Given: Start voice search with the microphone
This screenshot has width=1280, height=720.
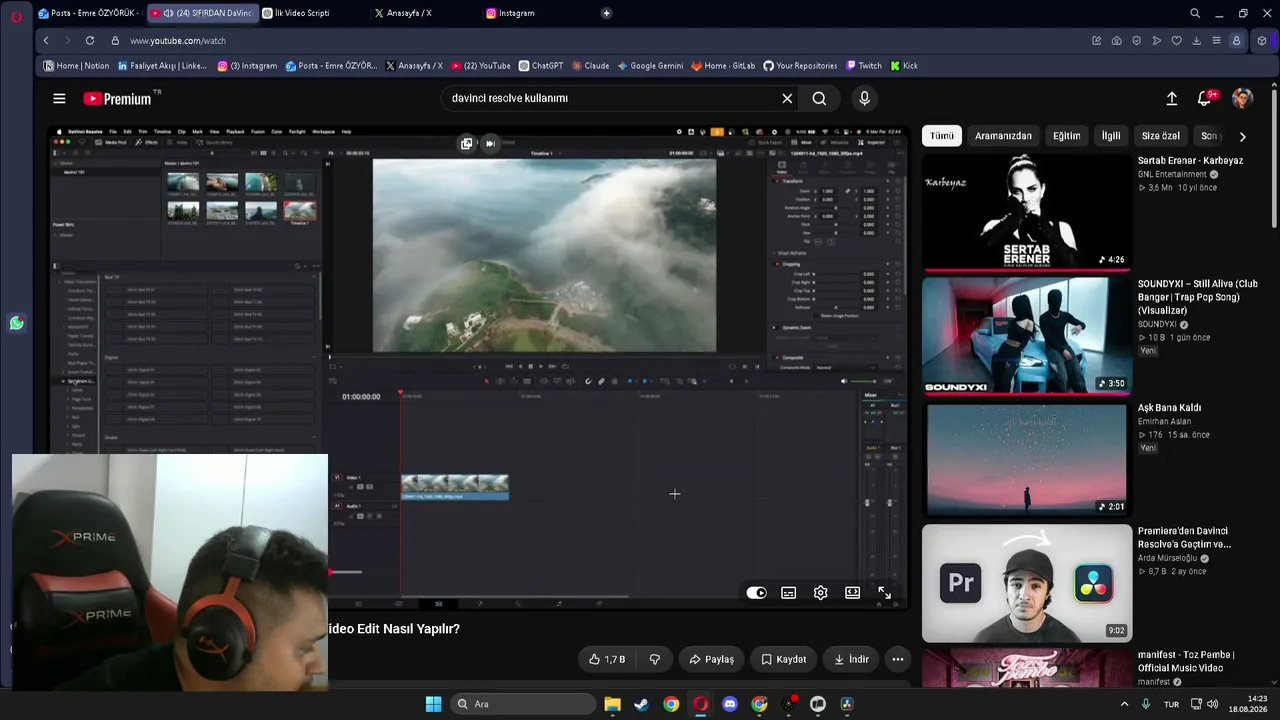Looking at the screenshot, I should (865, 98).
